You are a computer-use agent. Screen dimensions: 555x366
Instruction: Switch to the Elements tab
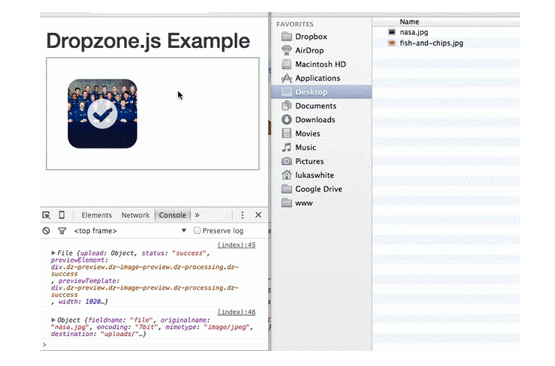point(96,215)
